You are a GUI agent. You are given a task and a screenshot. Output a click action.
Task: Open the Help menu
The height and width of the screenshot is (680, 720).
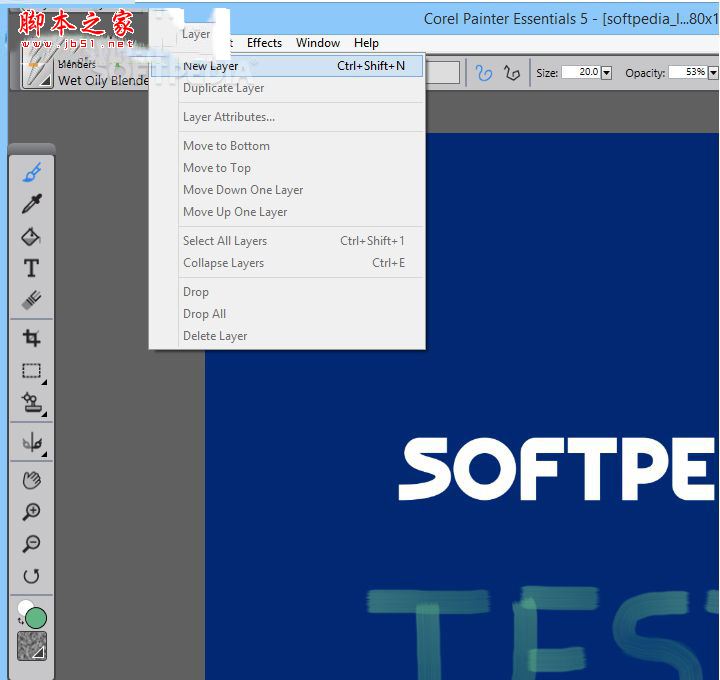(x=366, y=43)
